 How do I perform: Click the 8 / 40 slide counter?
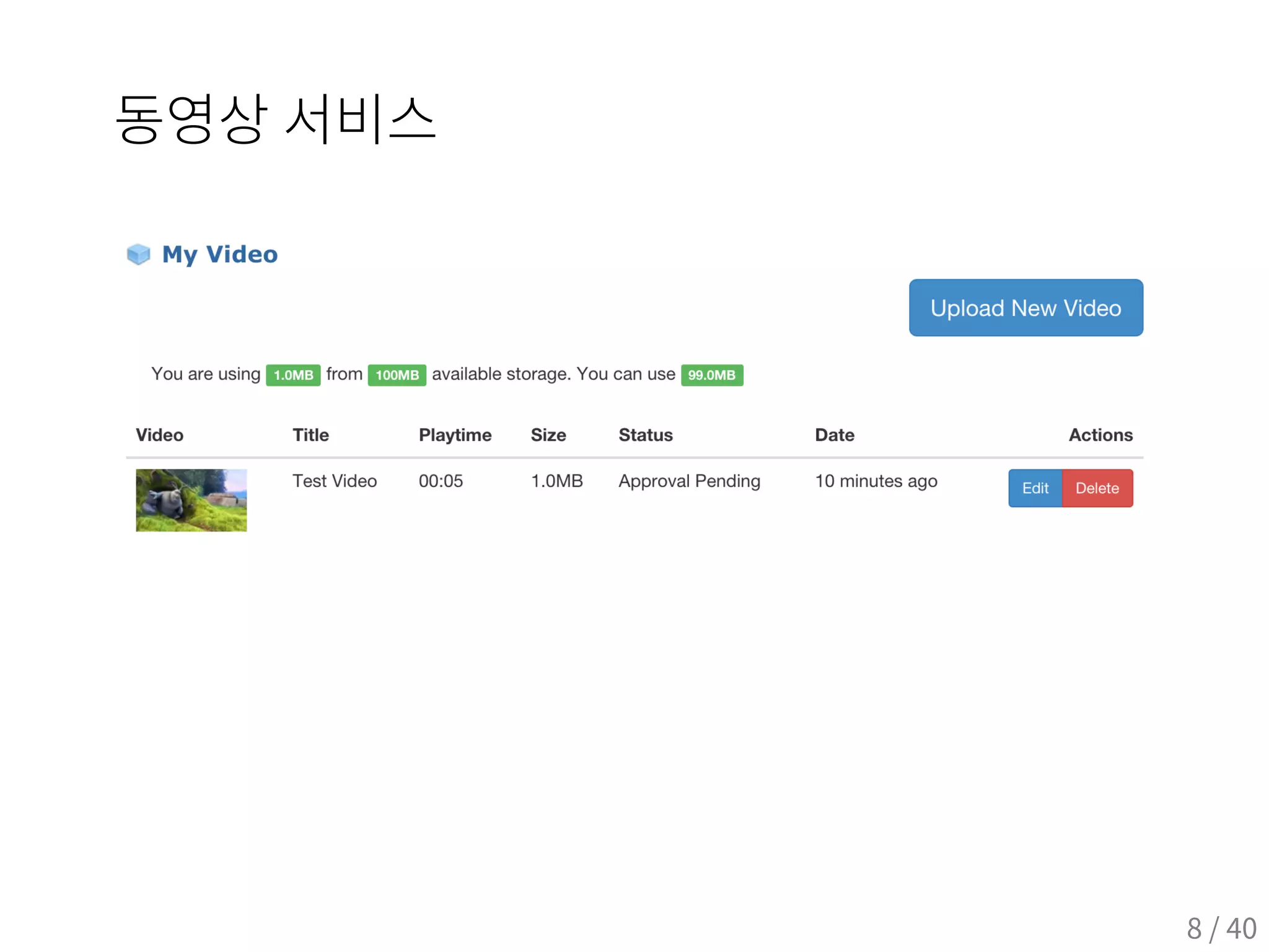1221,928
